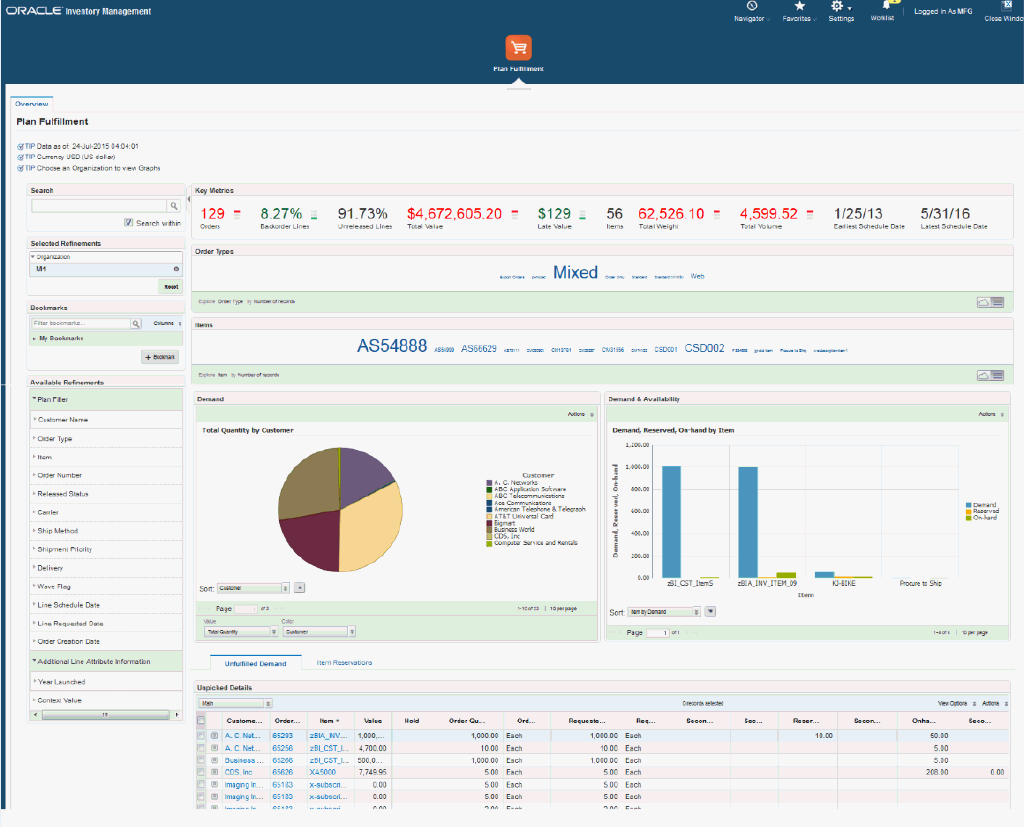
Task: Open Actions menu in Demand panel
Action: tap(580, 414)
